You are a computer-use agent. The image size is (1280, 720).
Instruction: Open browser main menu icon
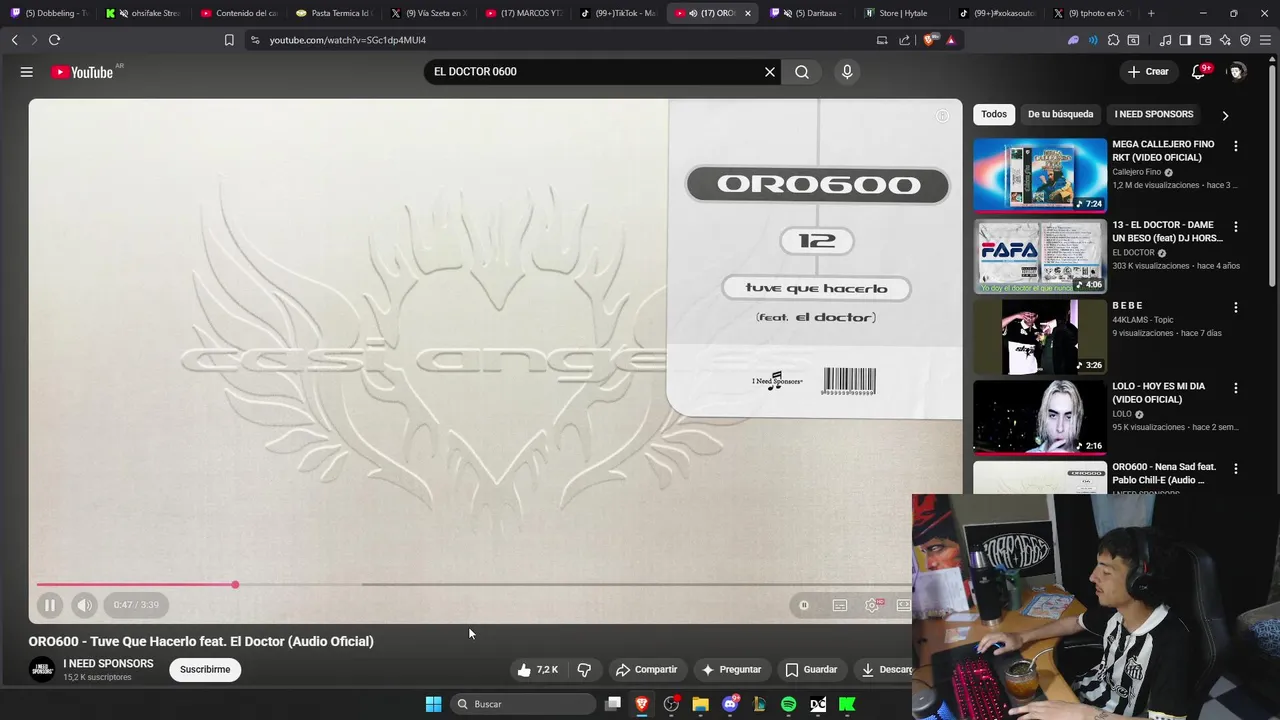pyautogui.click(x=1265, y=40)
